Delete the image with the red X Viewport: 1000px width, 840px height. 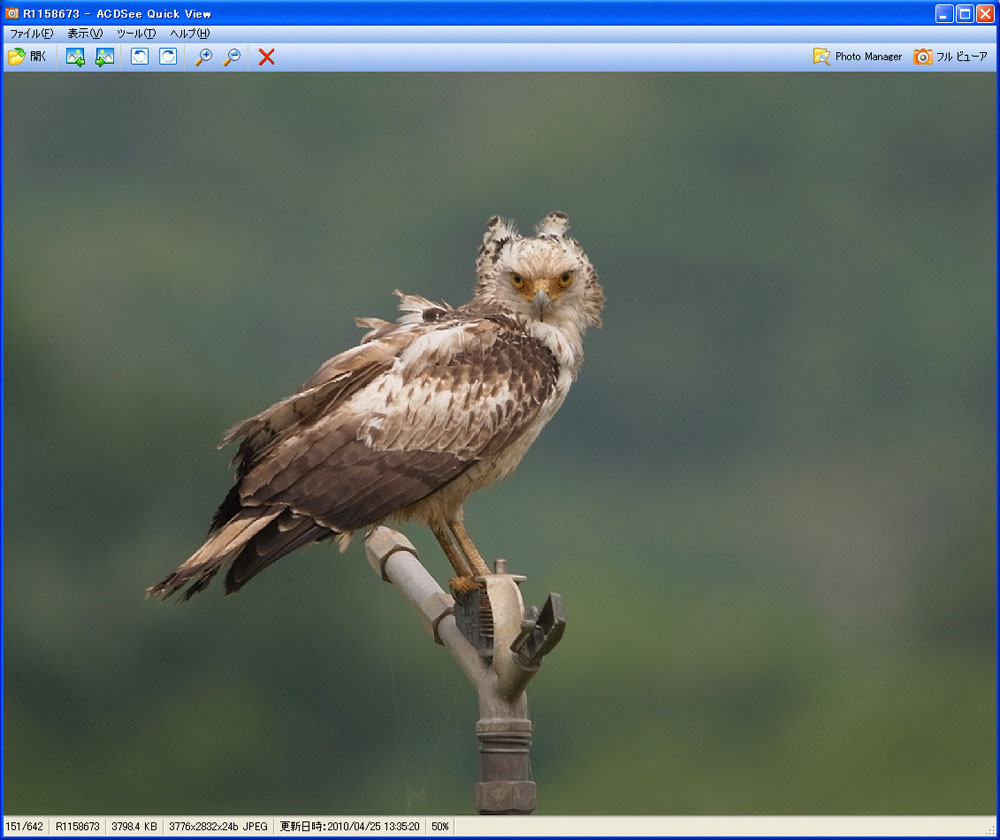[266, 57]
